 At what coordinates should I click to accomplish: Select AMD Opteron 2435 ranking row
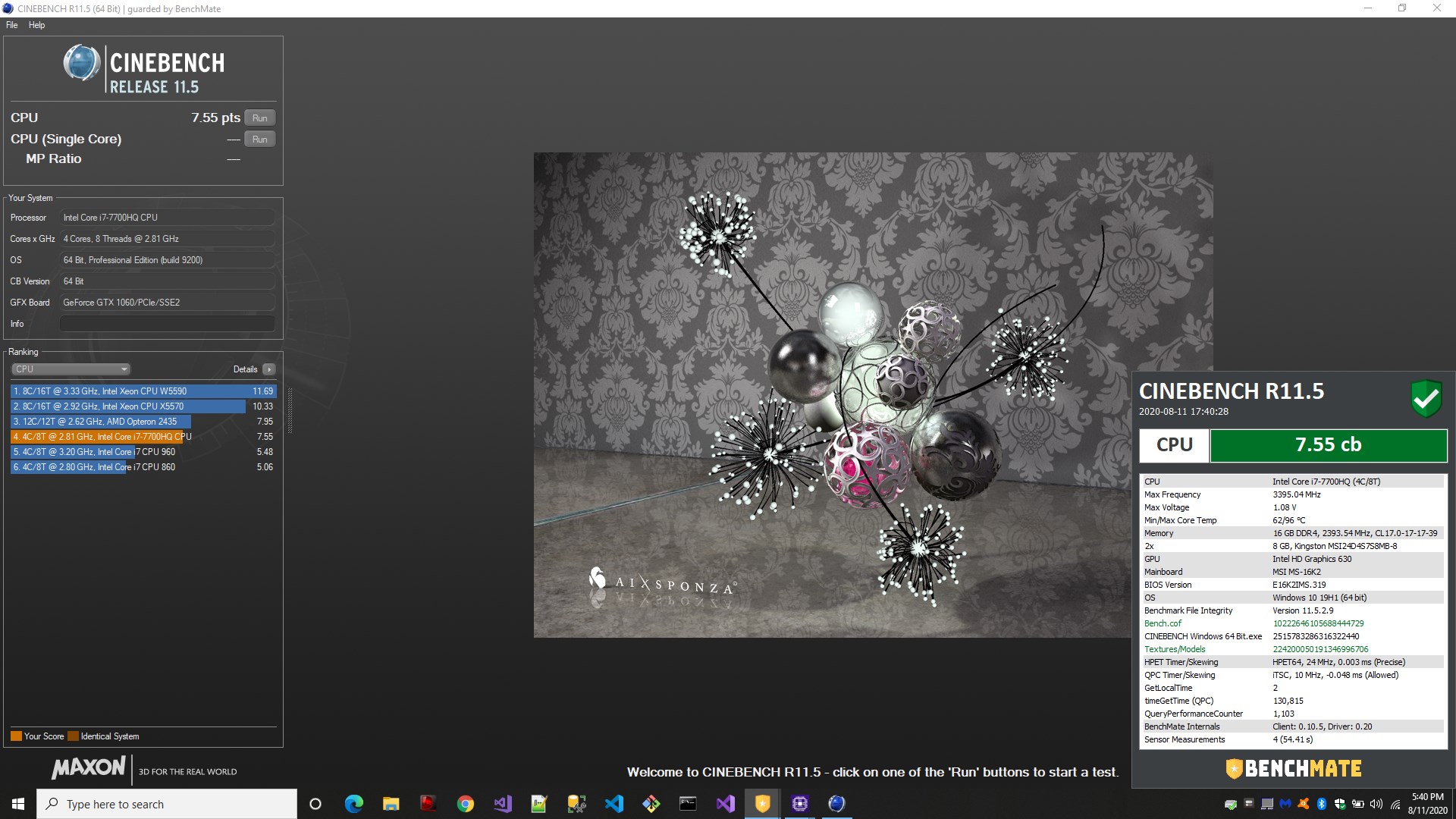tap(143, 422)
